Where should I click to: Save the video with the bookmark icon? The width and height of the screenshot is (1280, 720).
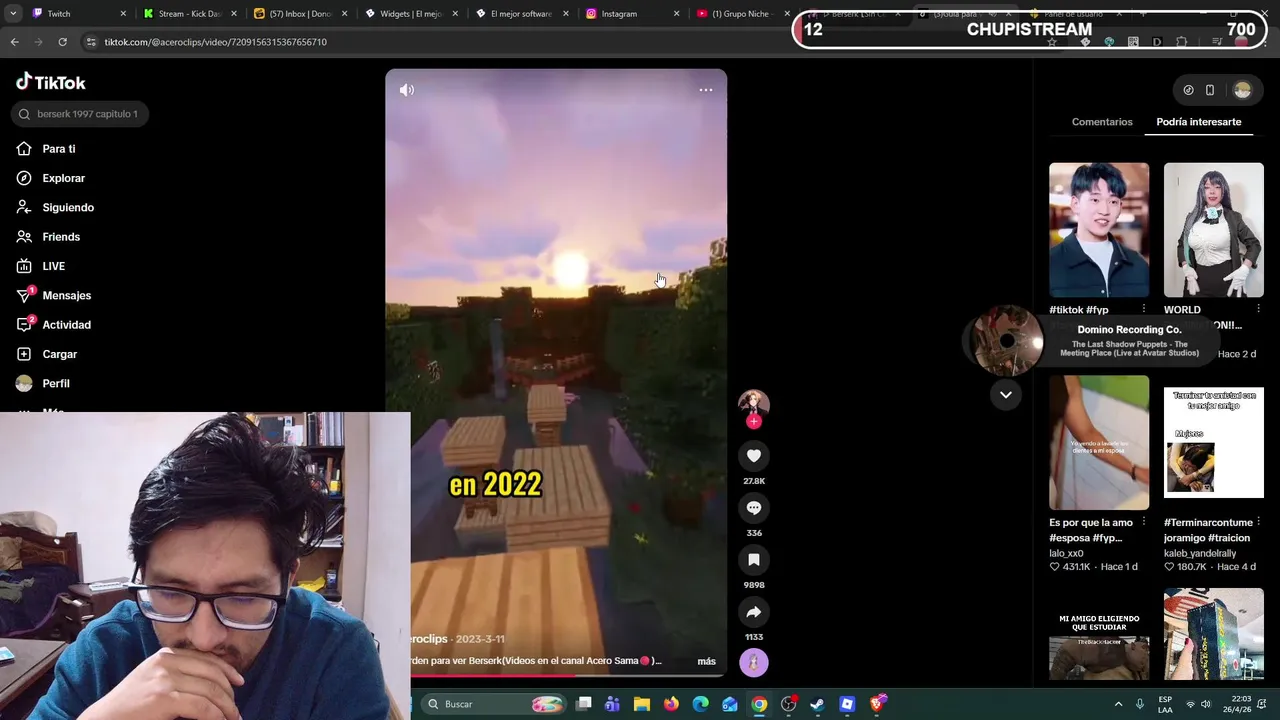click(x=754, y=560)
